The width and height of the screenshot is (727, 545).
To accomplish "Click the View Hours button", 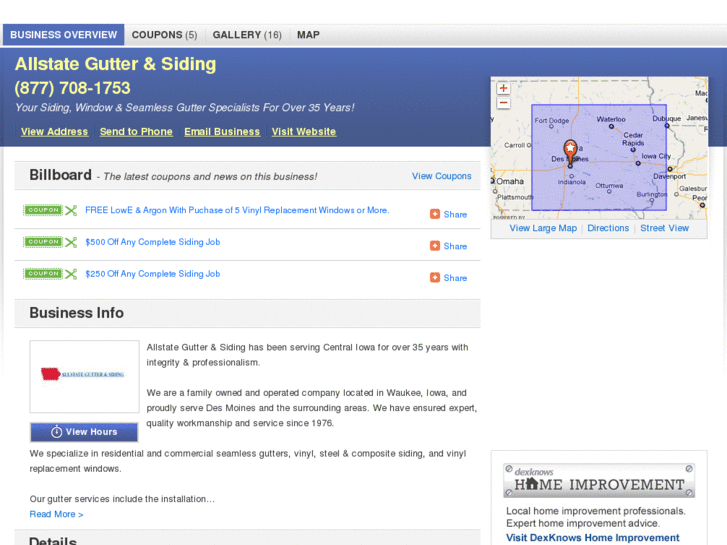I will 84,432.
